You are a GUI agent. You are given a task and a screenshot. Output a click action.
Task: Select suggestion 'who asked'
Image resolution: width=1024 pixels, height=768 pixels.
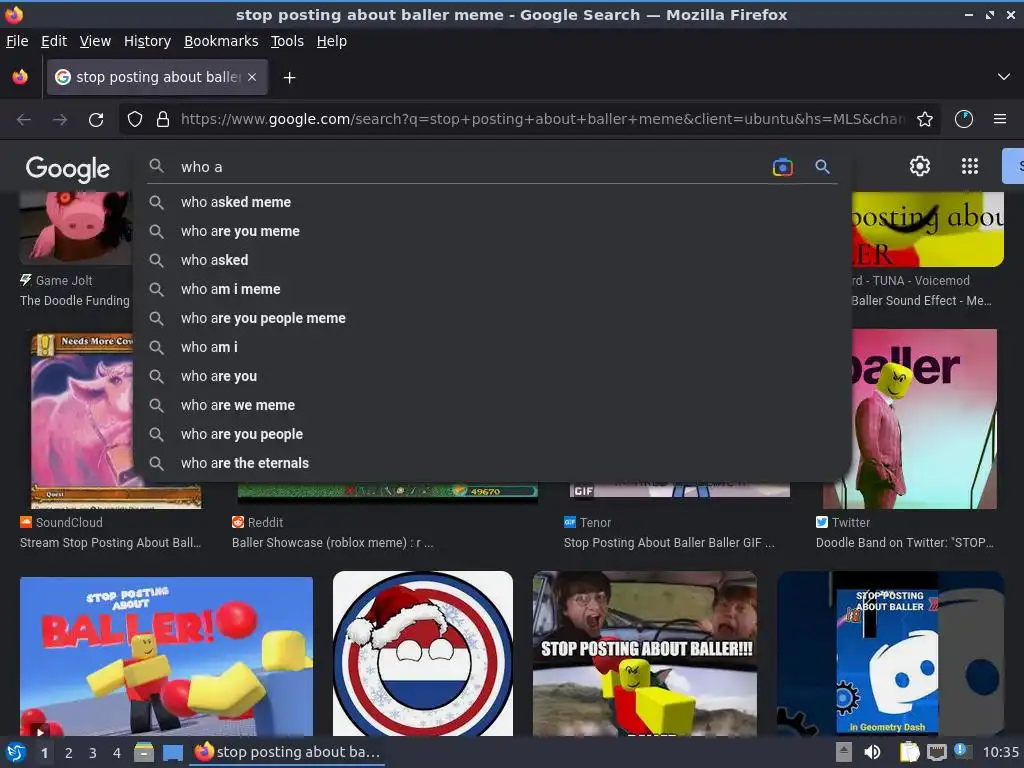pyautogui.click(x=490, y=260)
